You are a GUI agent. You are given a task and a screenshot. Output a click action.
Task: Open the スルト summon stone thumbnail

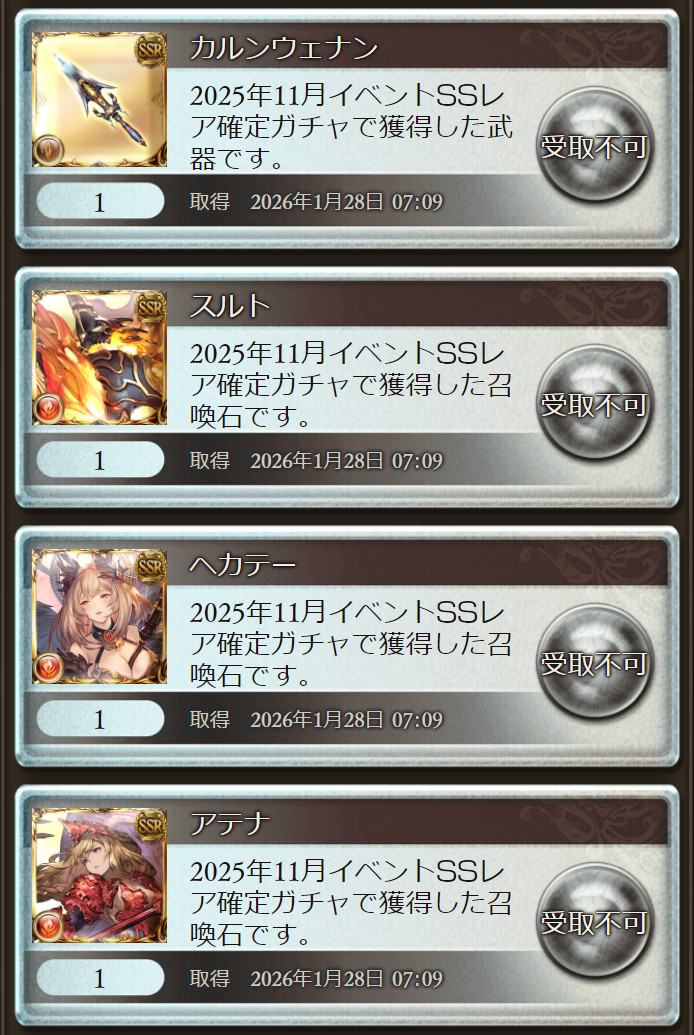(99, 357)
